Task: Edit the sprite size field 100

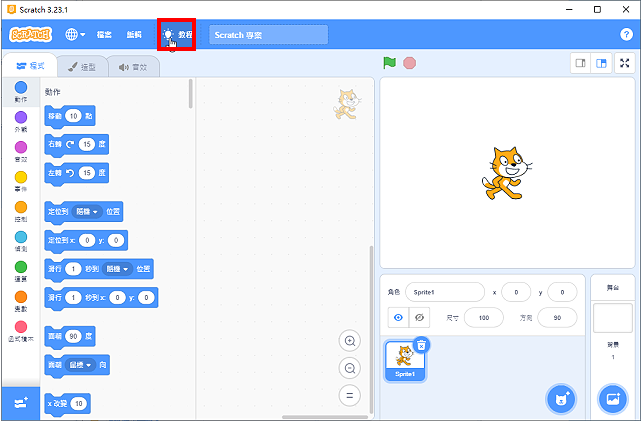Action: pos(484,318)
